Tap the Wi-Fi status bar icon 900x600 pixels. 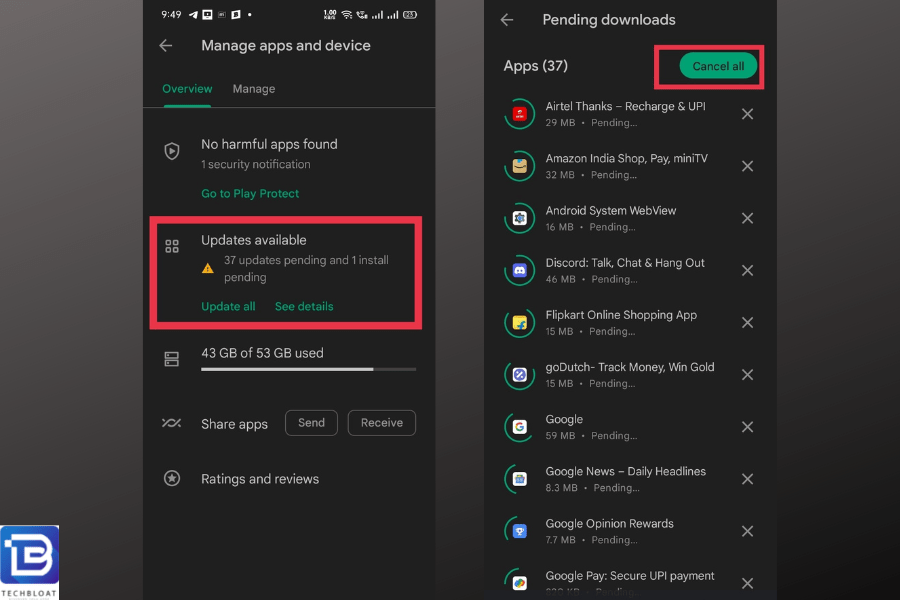(x=347, y=15)
